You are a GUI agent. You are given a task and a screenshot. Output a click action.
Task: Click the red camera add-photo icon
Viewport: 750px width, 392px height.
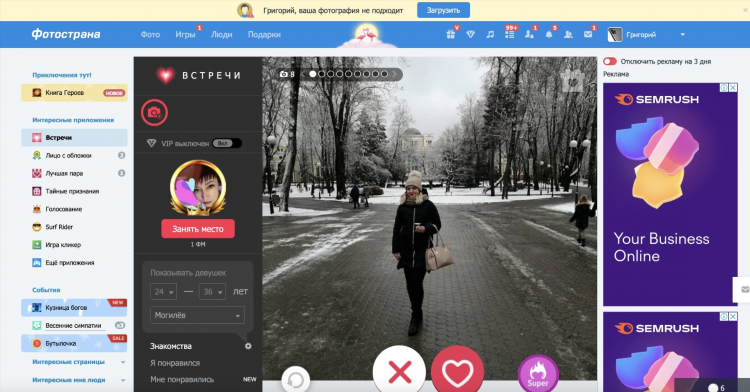click(x=154, y=113)
